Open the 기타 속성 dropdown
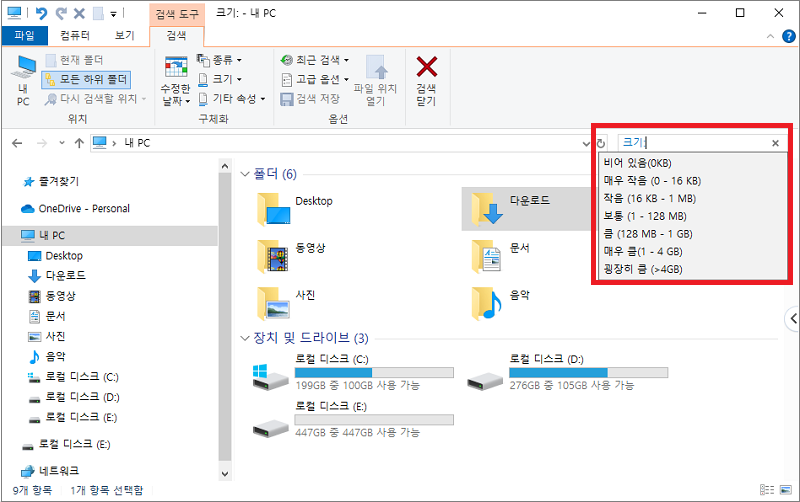The height and width of the screenshot is (502, 800). coord(232,98)
